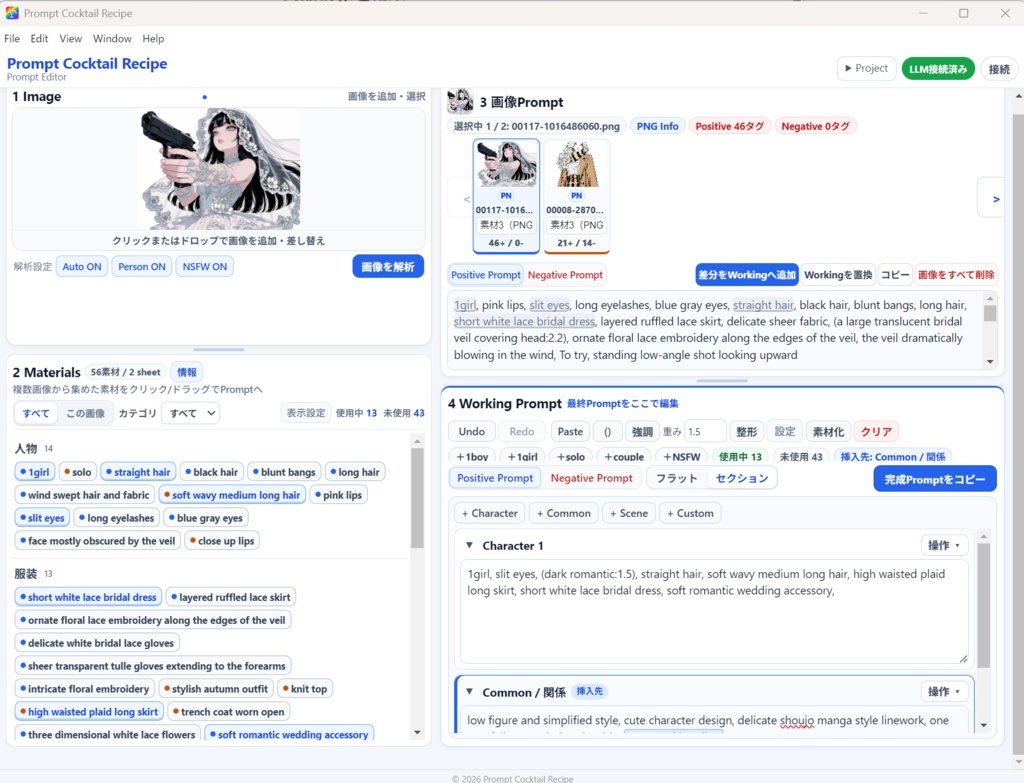Open the Window menu
Screen dimensions: 1024x783
coord(112,39)
